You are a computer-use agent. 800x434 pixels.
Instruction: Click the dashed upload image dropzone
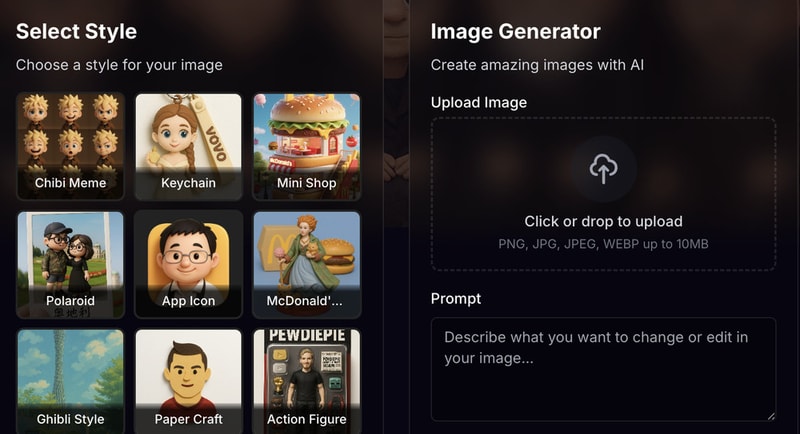click(604, 194)
